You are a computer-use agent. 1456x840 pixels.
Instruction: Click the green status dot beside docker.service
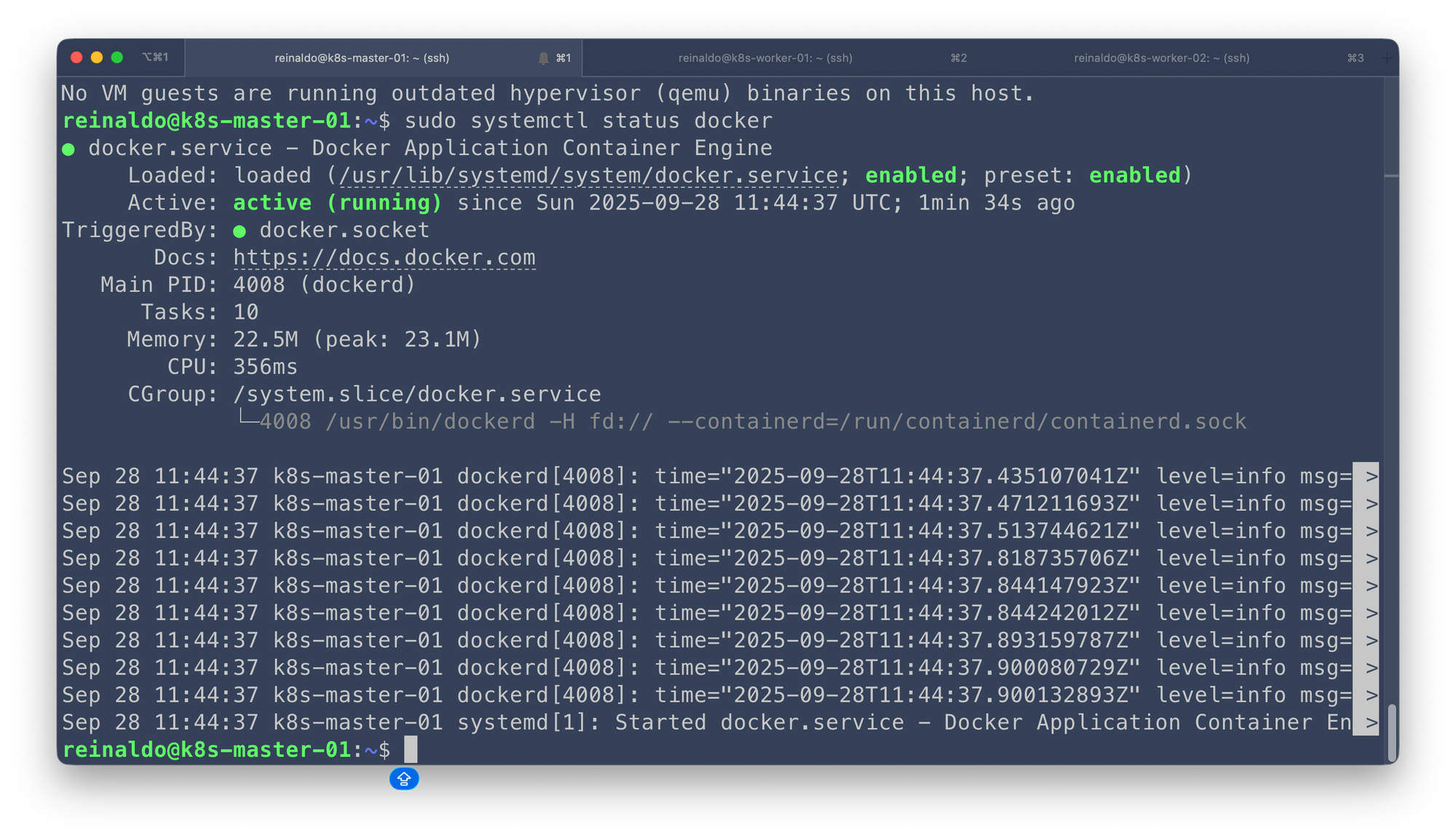(68, 149)
